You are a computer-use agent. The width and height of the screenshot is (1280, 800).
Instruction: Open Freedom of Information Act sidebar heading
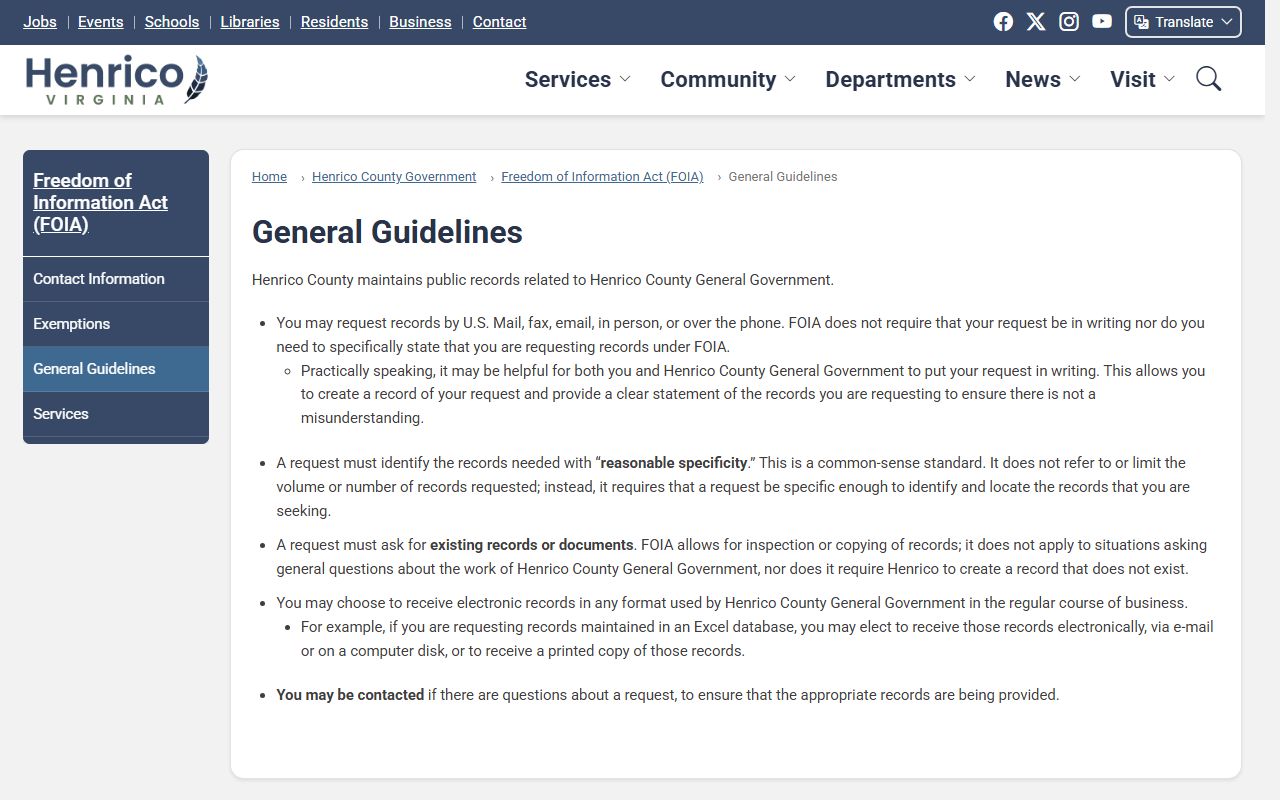pos(100,202)
